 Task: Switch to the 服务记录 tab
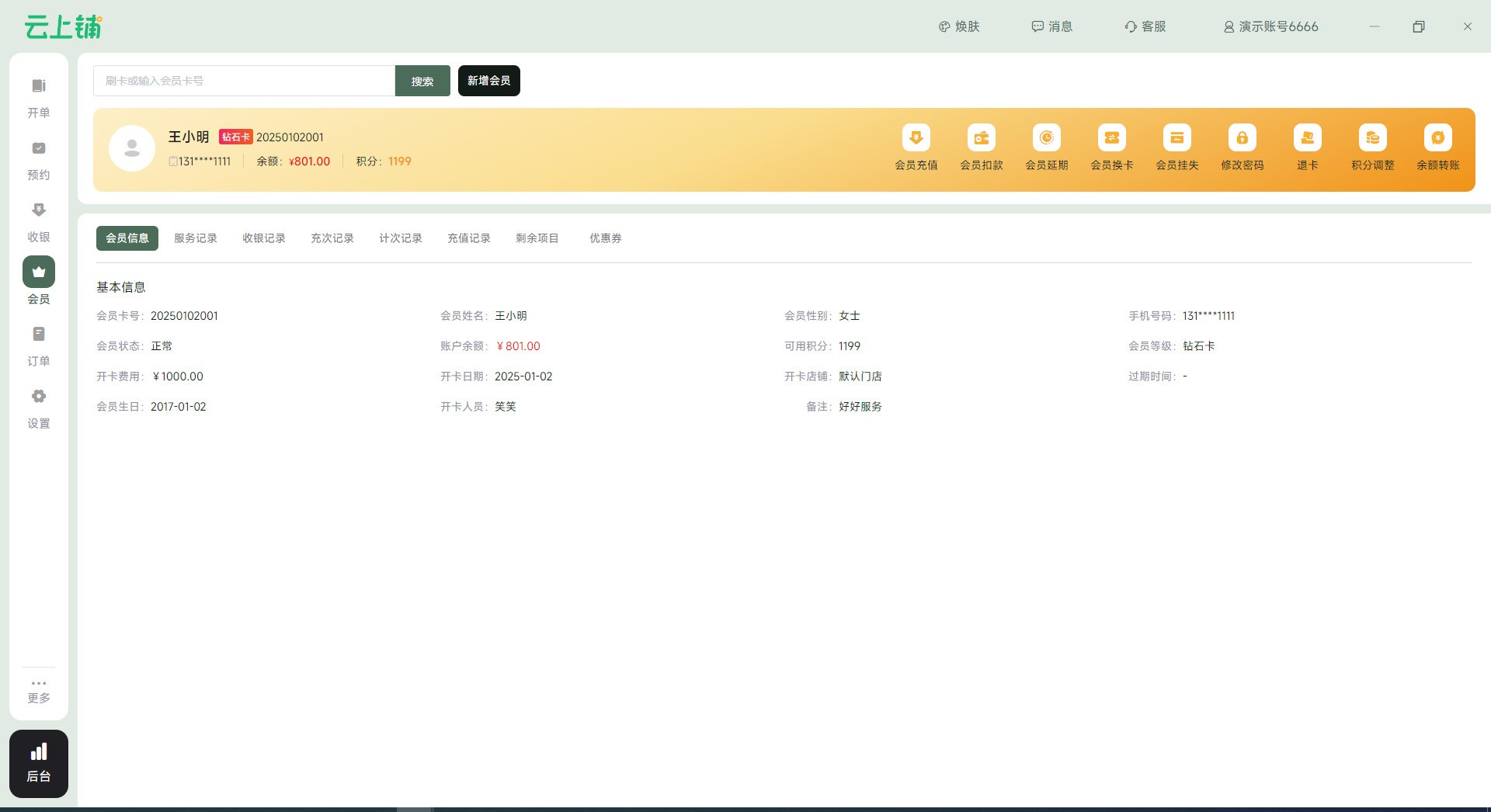coord(196,238)
